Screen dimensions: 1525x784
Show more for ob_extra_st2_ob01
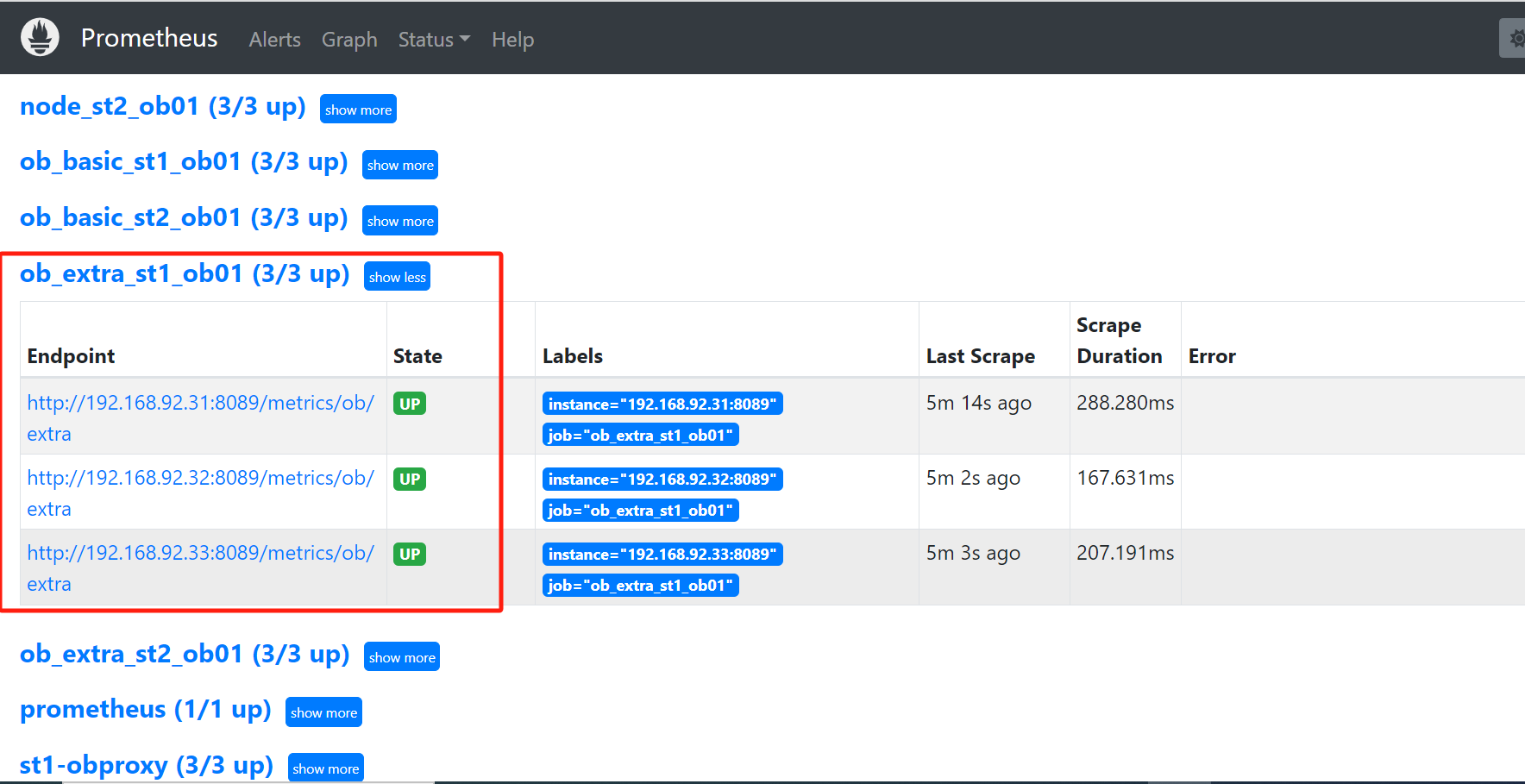[x=402, y=657]
